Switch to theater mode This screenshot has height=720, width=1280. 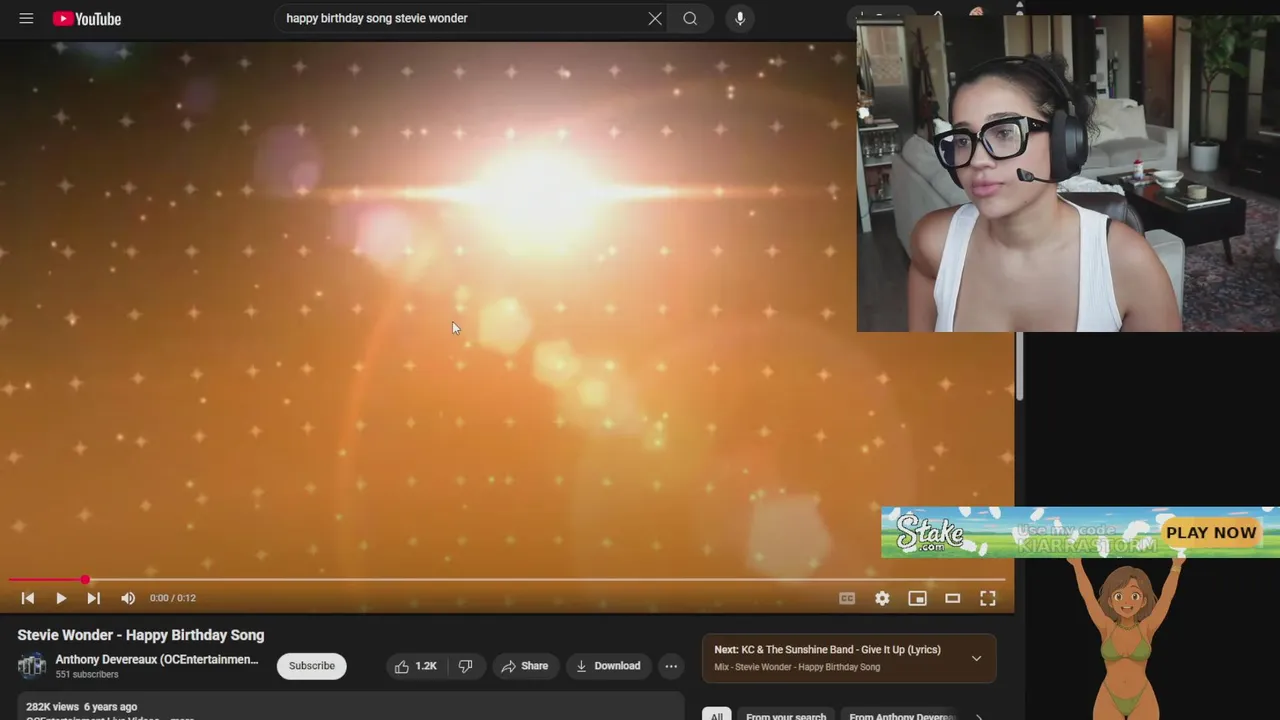pyautogui.click(x=952, y=598)
